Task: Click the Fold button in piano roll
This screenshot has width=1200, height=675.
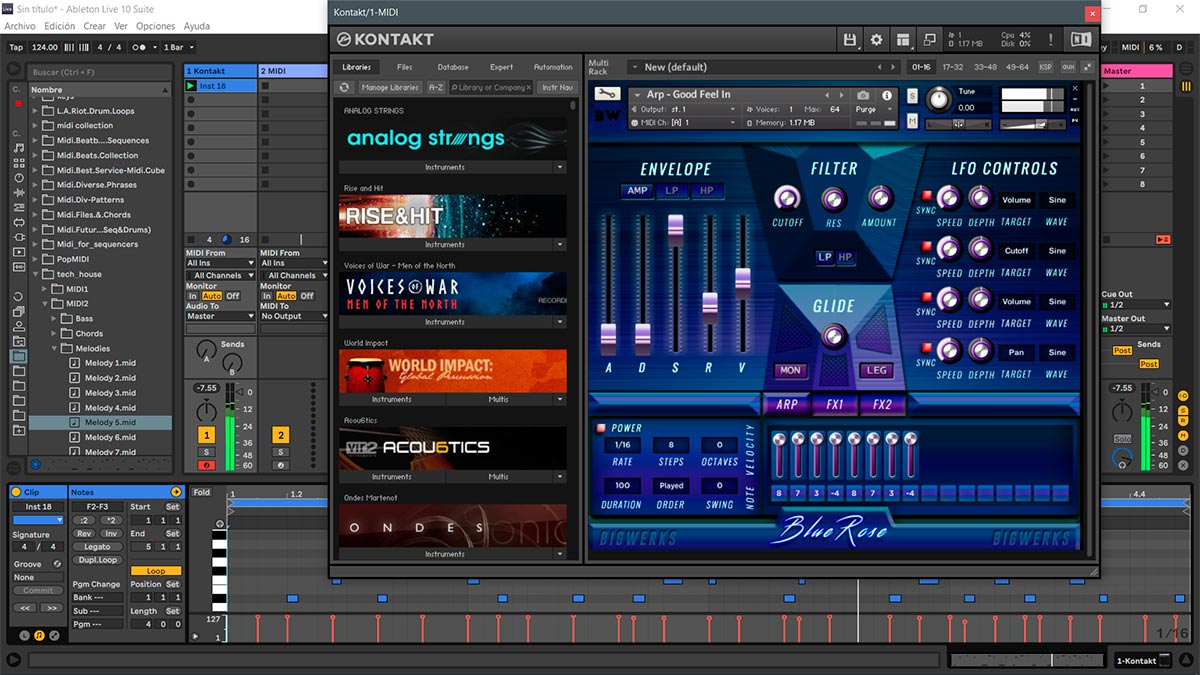Action: (202, 492)
